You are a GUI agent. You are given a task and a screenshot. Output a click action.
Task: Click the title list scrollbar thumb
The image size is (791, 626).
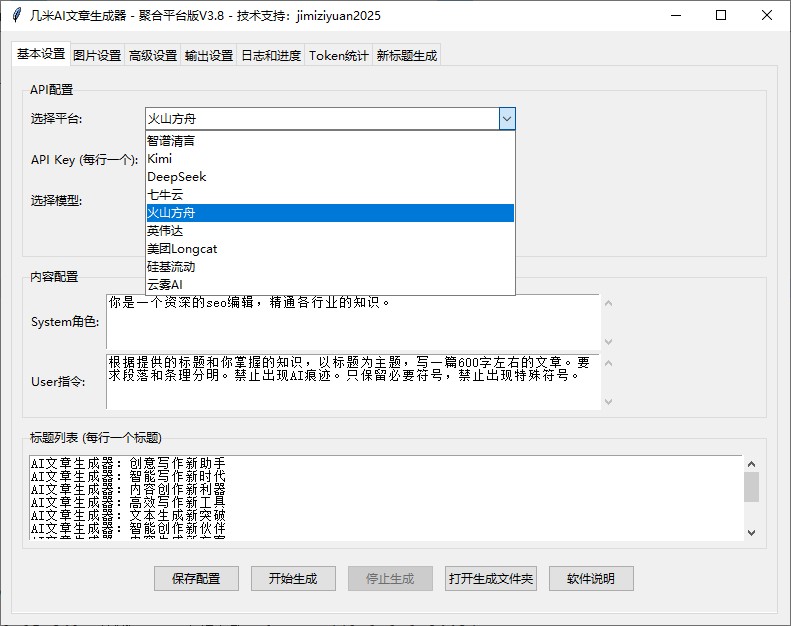(752, 487)
